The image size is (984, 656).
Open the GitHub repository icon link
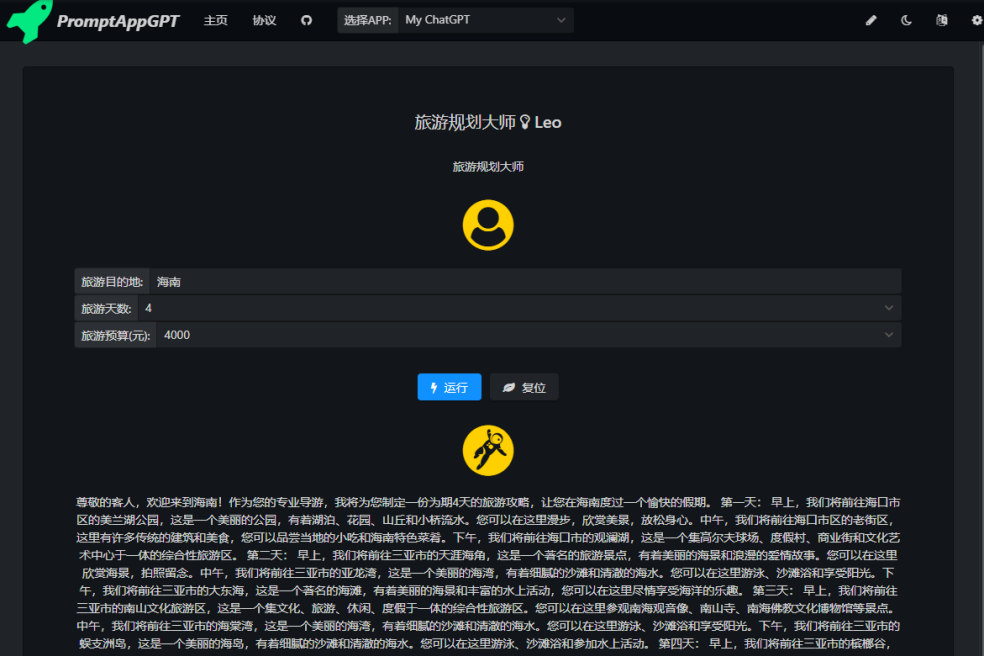pos(306,21)
